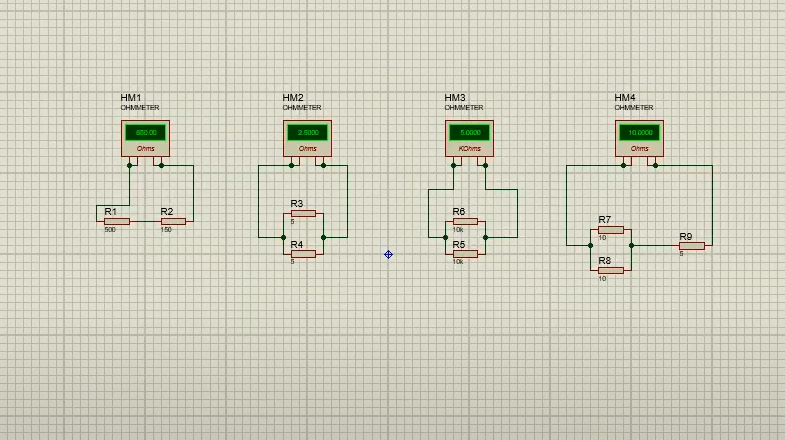
Task: Click the R8 resistor symbol
Action: click(611, 270)
